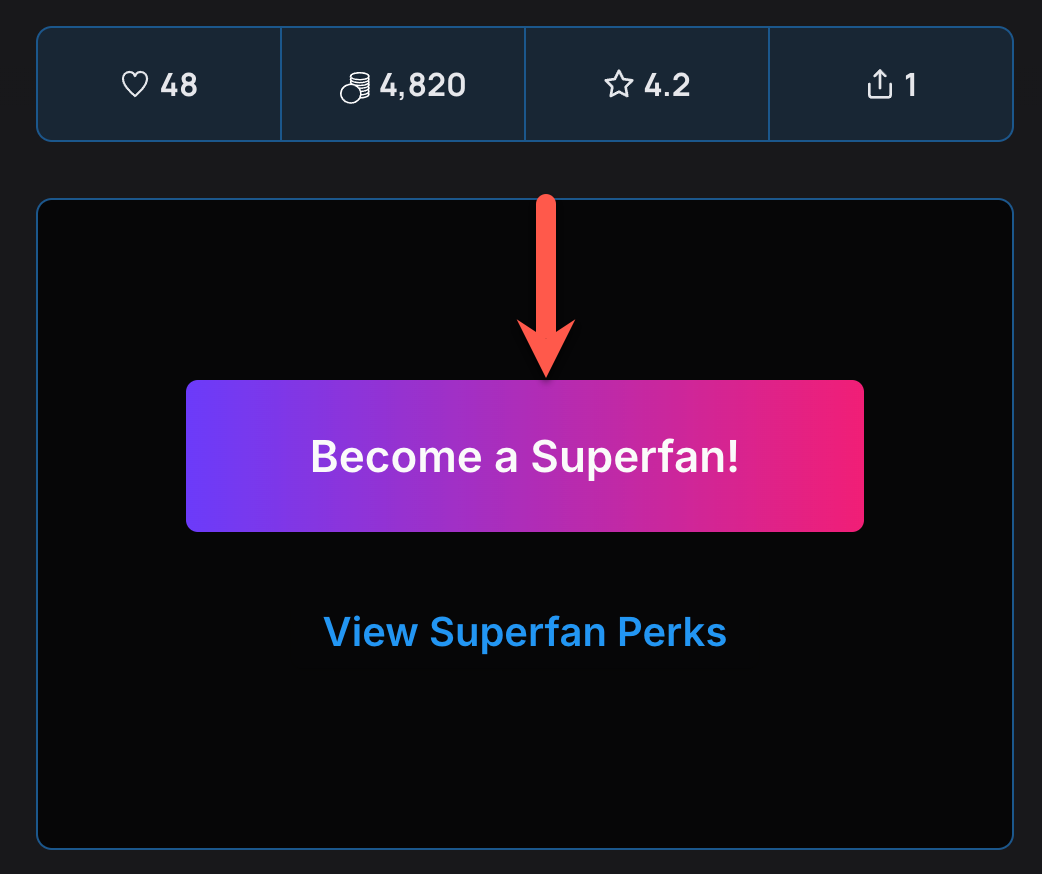Select the 4,820 coins total
Screen dimensions: 1042x874
click(423, 85)
